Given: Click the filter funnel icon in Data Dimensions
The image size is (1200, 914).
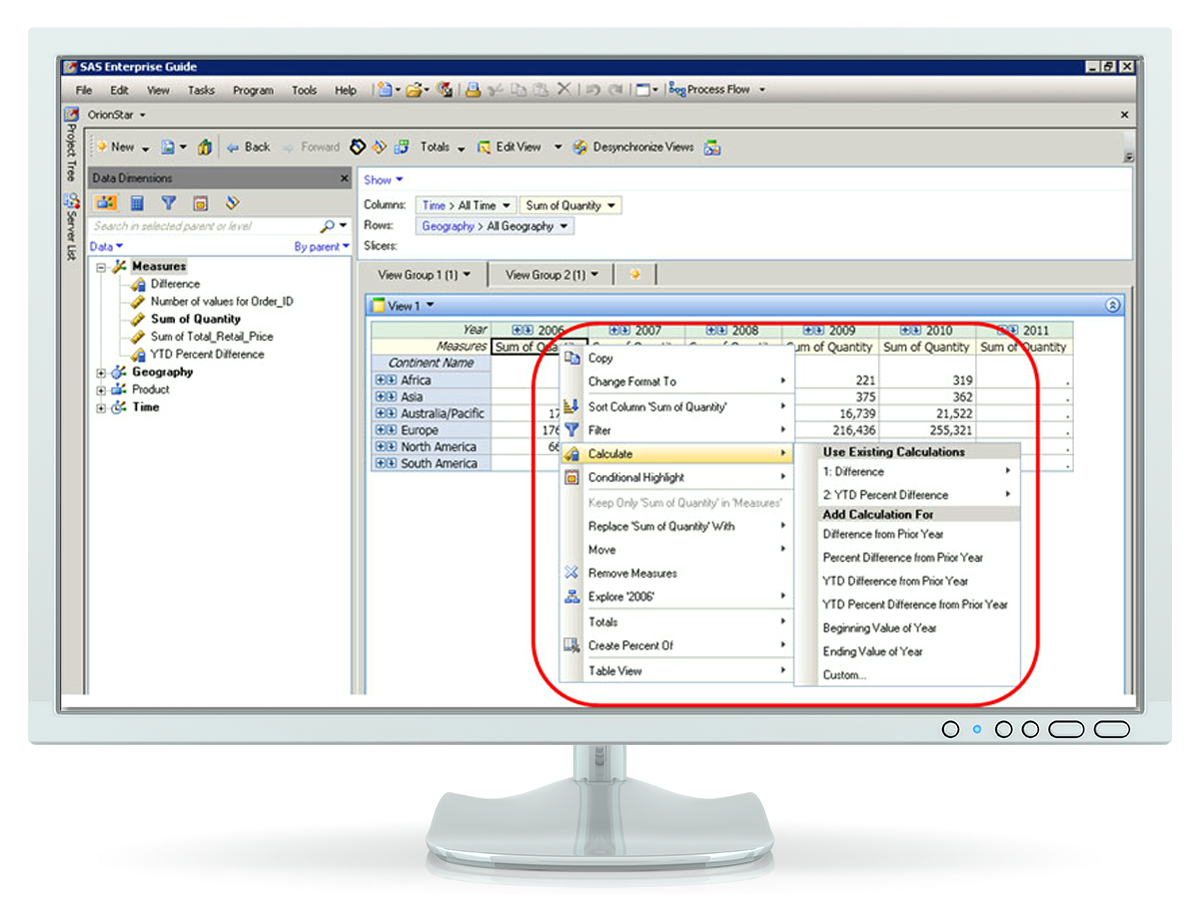Looking at the screenshot, I should pos(169,203).
